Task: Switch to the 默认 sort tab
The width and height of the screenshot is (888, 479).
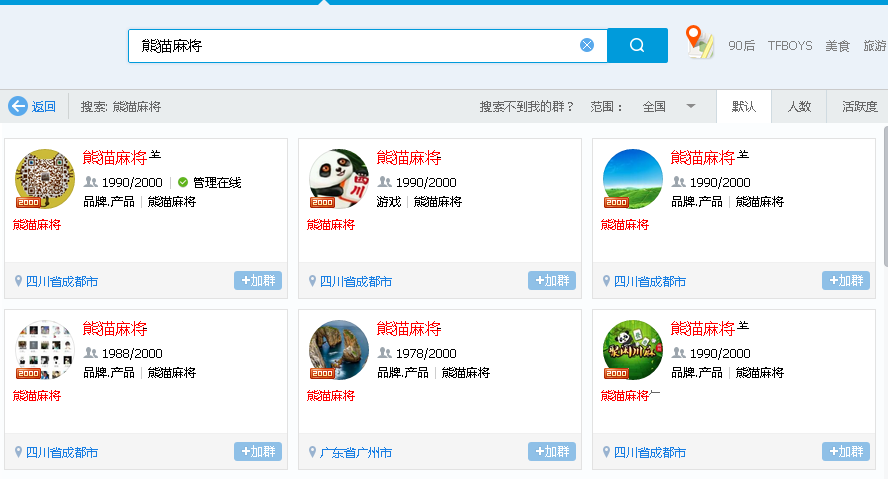Action: (744, 107)
